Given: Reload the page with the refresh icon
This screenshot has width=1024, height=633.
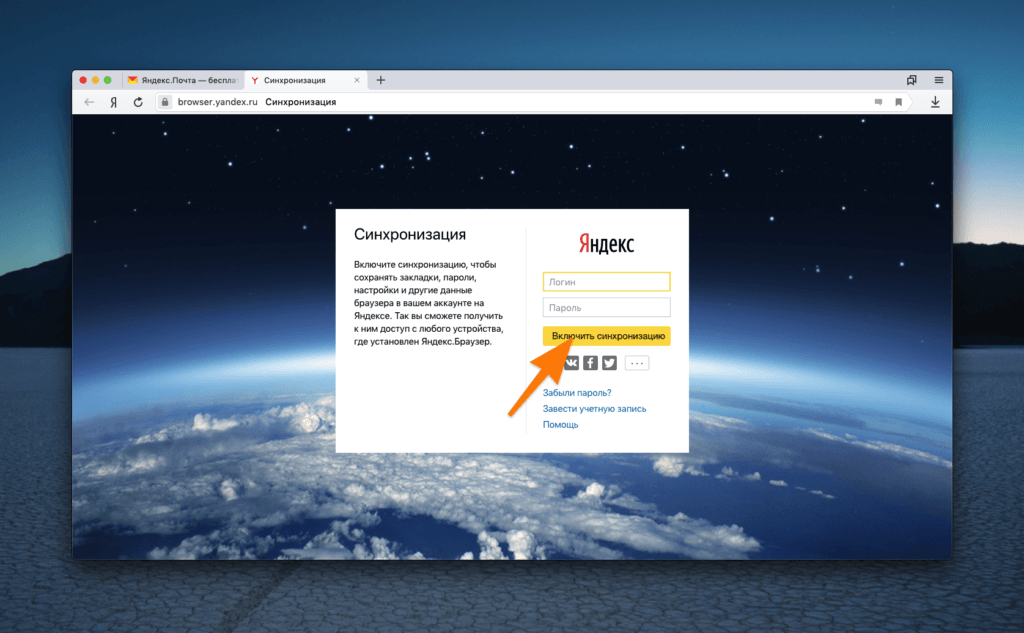Looking at the screenshot, I should point(138,102).
